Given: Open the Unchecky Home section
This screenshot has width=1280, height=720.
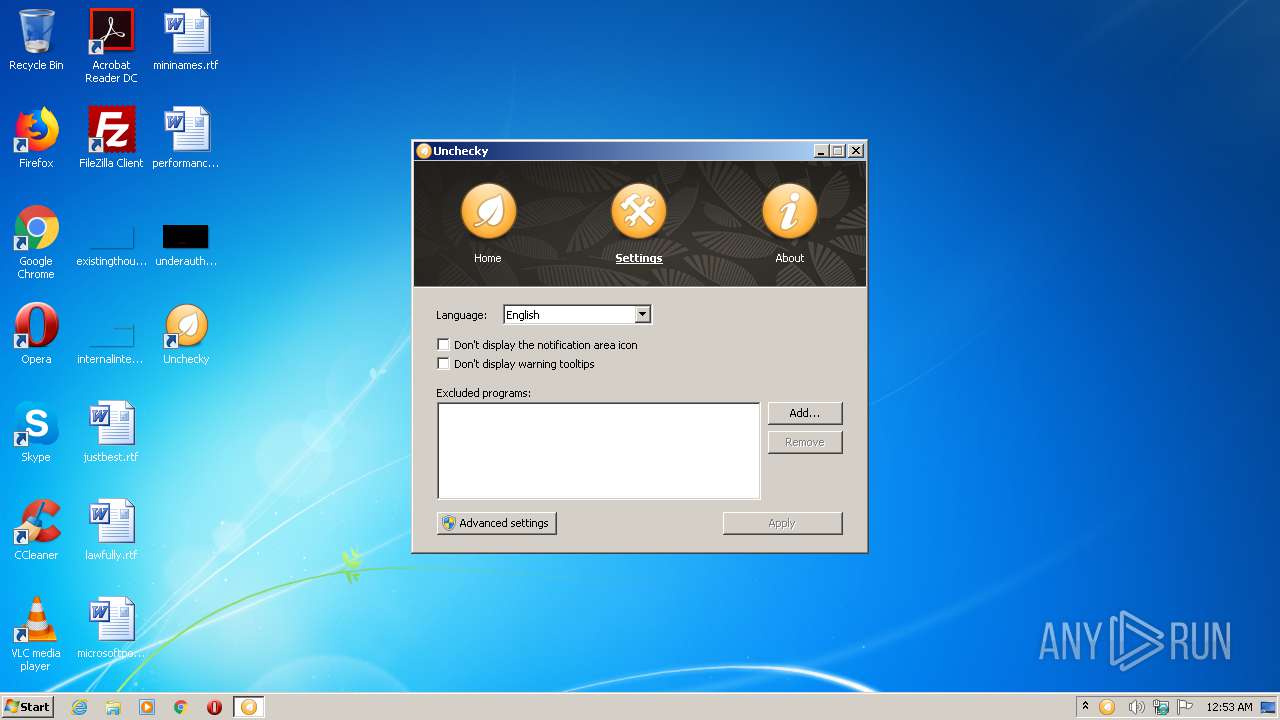Looking at the screenshot, I should [x=488, y=223].
